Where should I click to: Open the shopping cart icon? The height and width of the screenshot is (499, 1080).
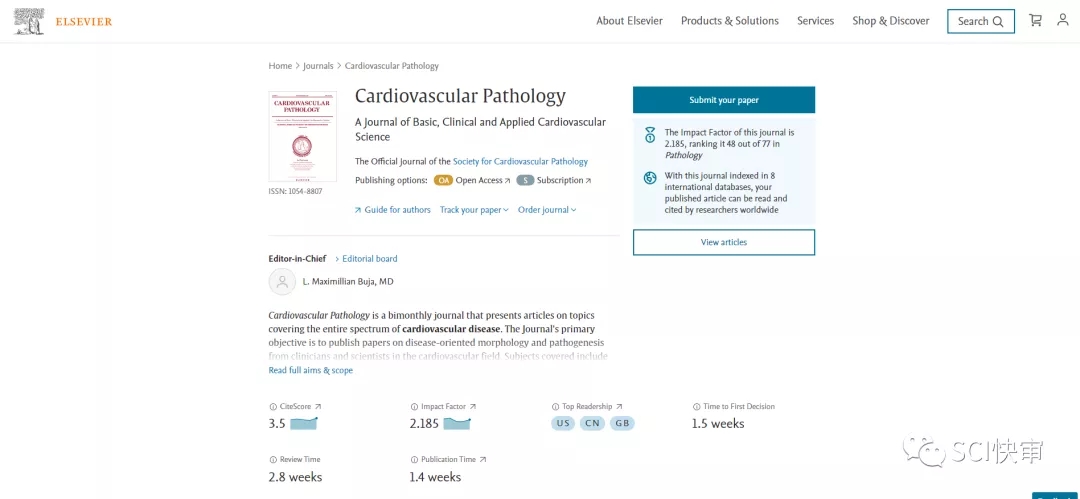[x=1035, y=20]
